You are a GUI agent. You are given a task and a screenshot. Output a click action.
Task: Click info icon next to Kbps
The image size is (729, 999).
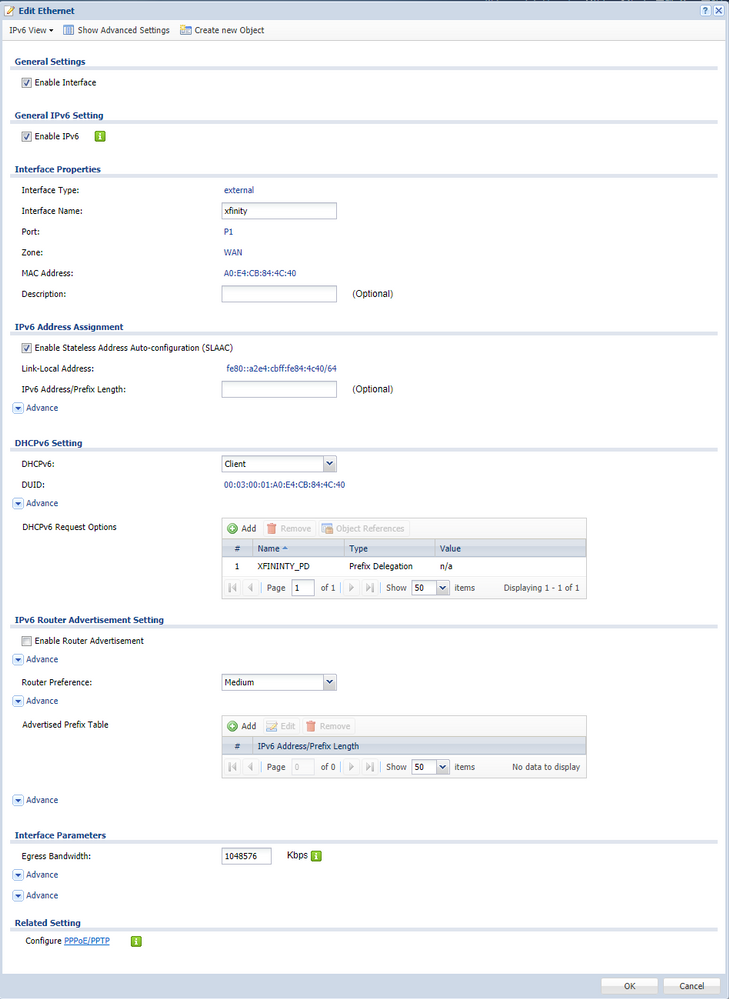click(x=316, y=856)
